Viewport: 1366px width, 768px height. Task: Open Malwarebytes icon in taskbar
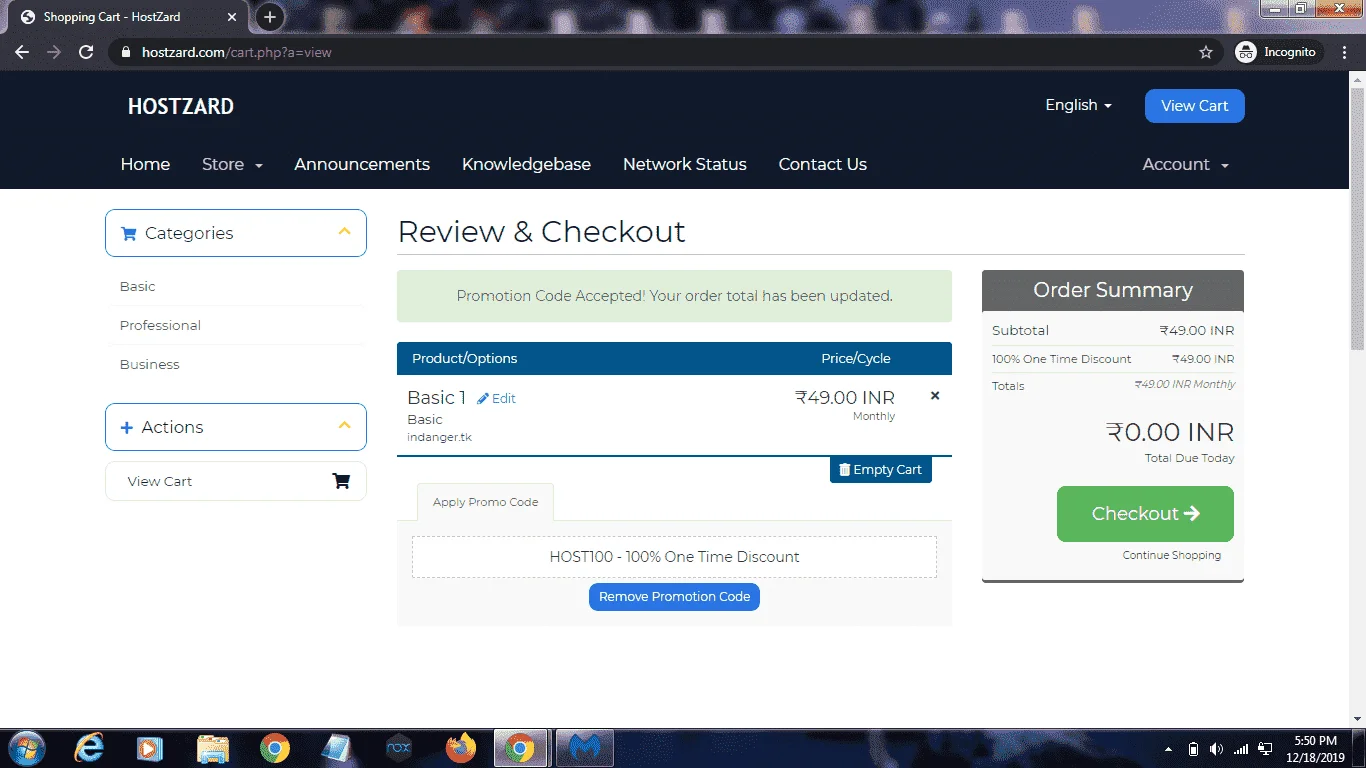584,748
